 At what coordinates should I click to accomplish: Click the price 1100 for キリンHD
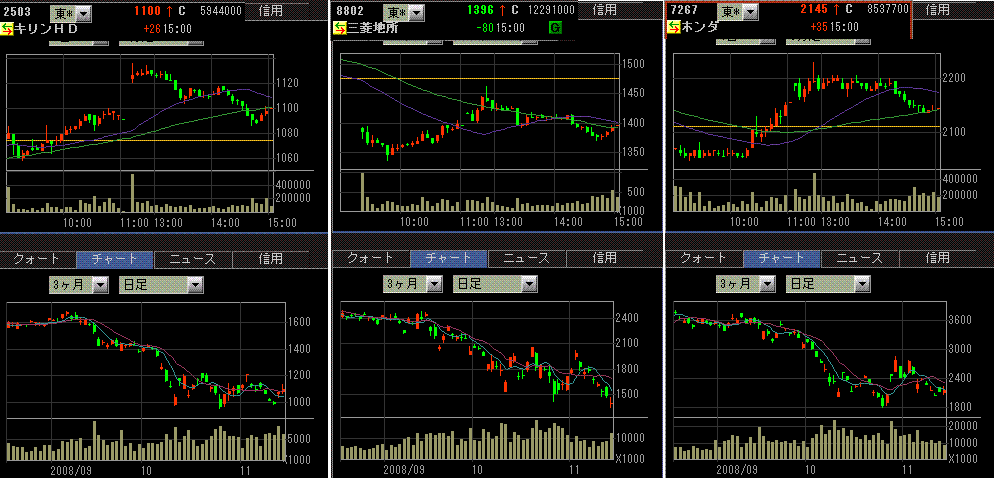click(147, 11)
